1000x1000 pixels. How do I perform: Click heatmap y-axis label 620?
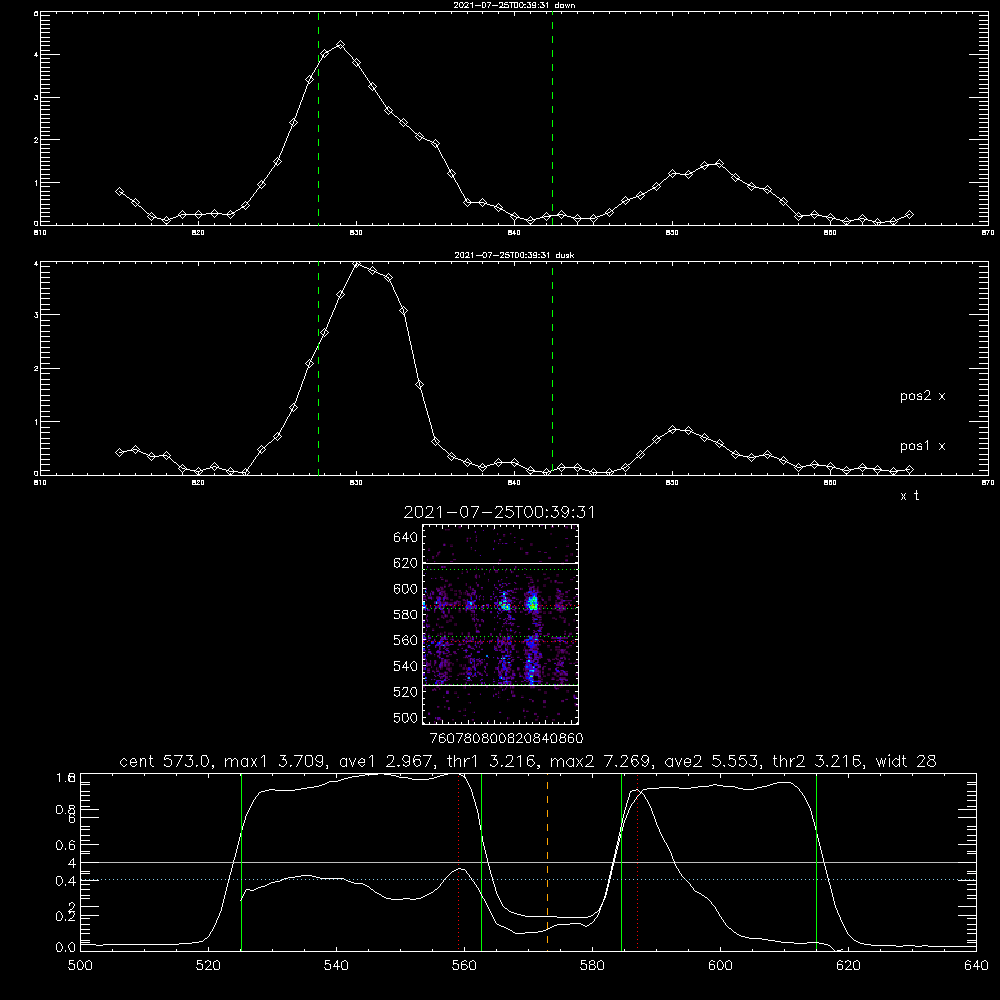[406, 563]
